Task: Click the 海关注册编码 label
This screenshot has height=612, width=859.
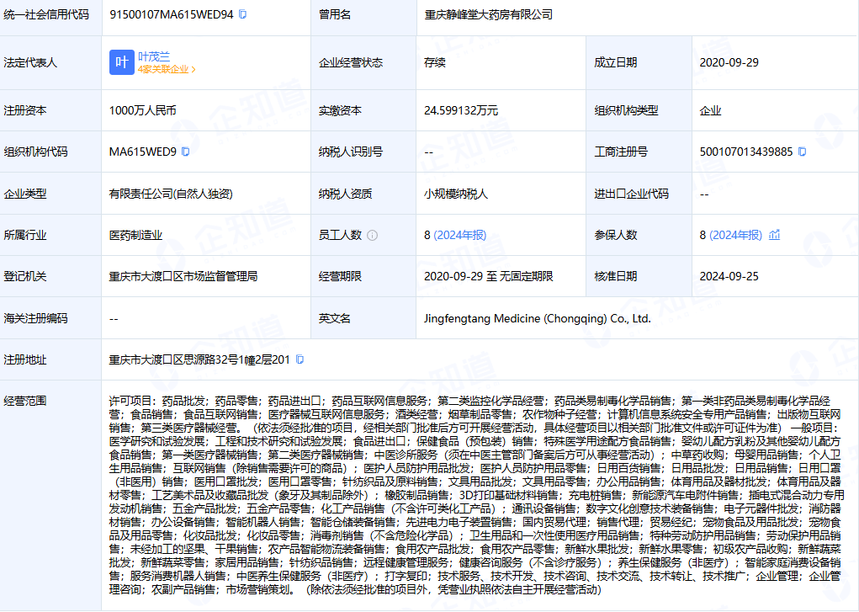Action: pyautogui.click(x=36, y=318)
